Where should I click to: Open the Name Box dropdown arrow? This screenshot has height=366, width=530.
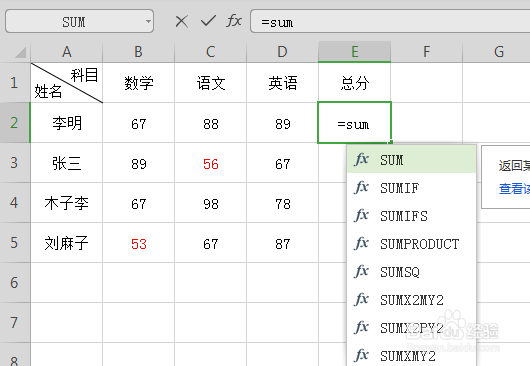(148, 22)
